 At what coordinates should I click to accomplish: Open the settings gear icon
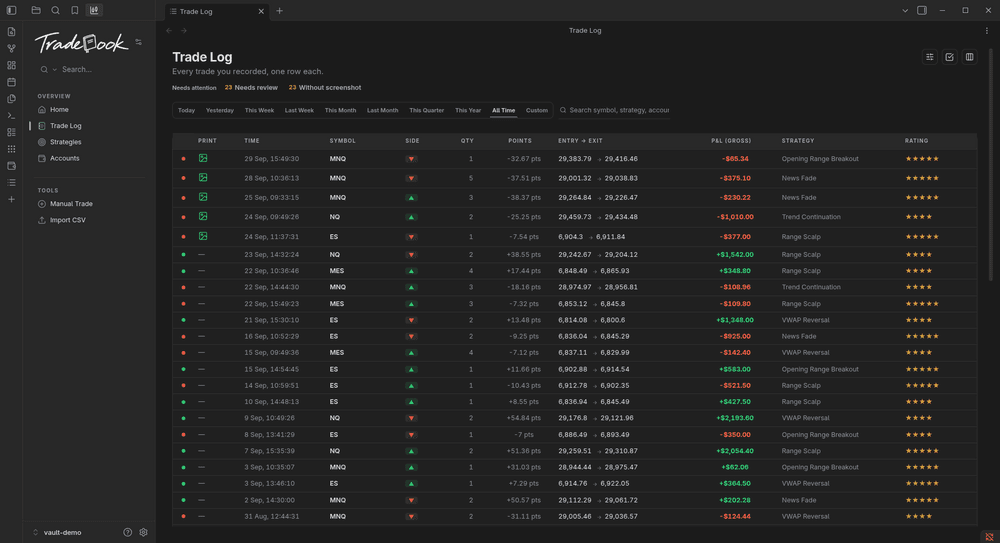(143, 532)
